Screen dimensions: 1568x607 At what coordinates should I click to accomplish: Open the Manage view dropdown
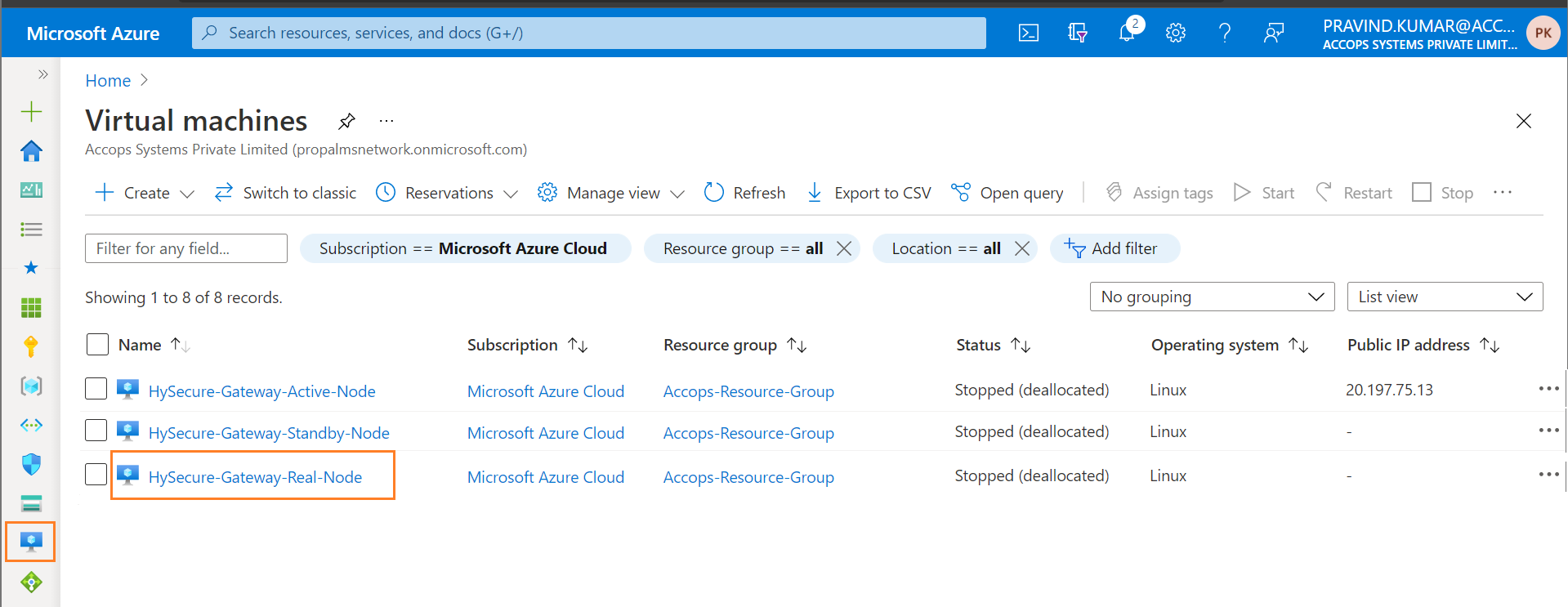click(x=610, y=193)
